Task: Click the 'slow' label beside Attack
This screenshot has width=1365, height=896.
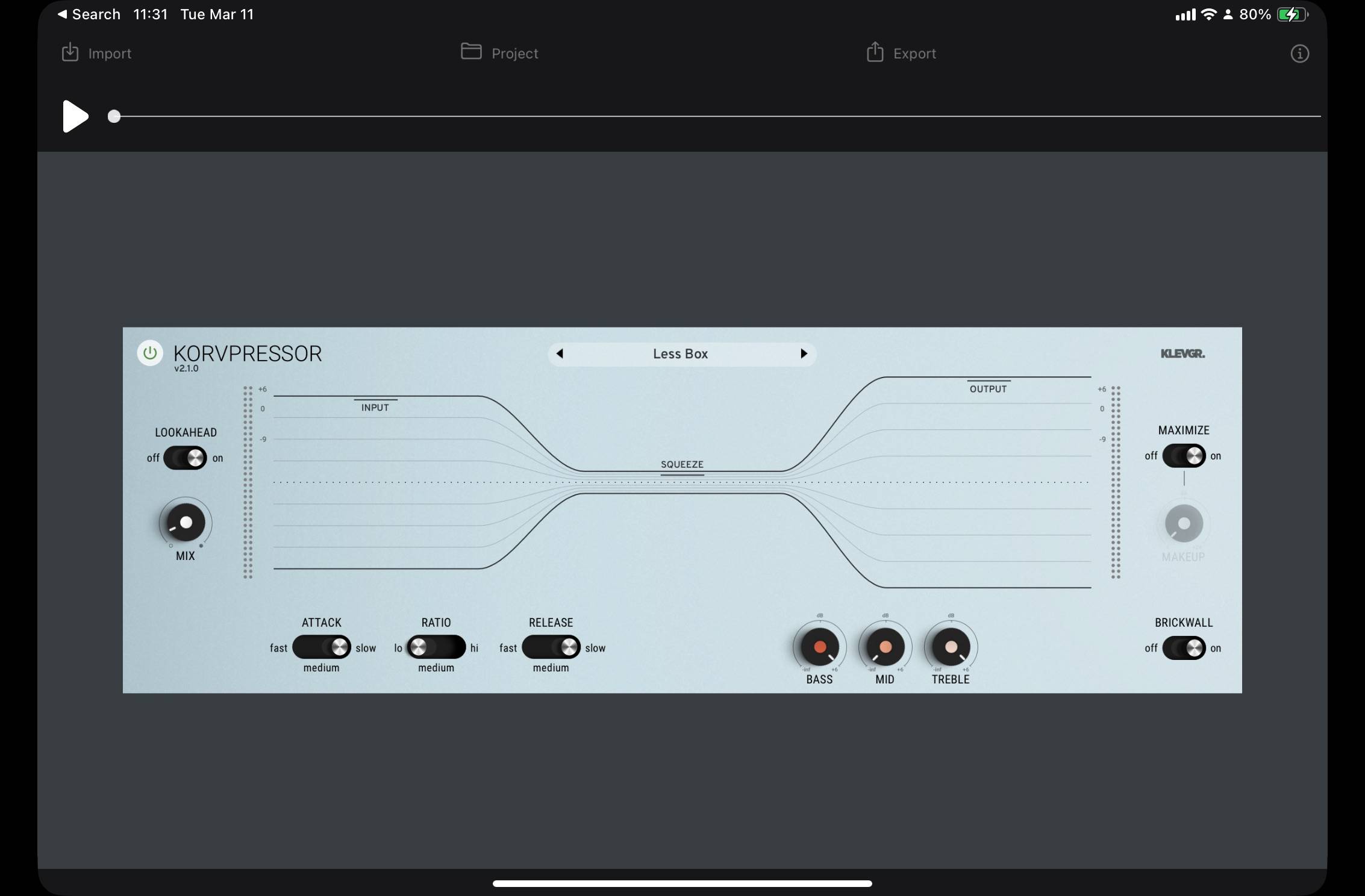Action: tap(366, 648)
